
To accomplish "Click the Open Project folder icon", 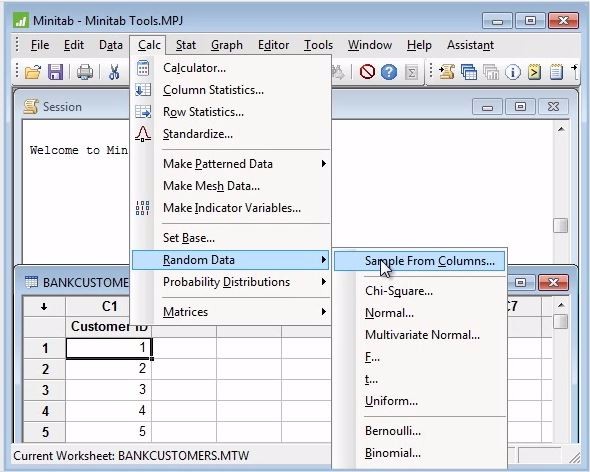I will pyautogui.click(x=33, y=72).
